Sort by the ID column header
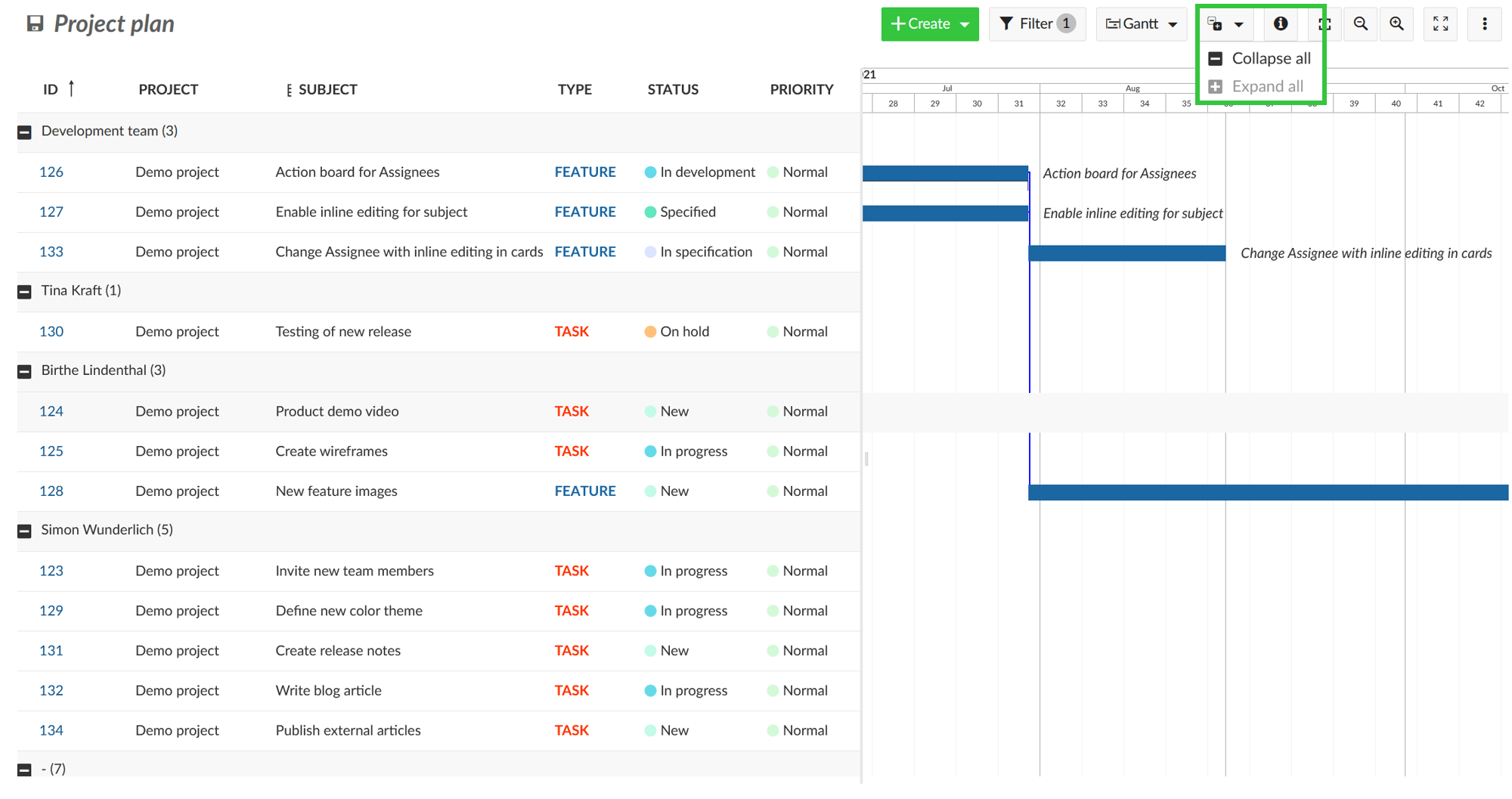1512x799 pixels. pyautogui.click(x=51, y=89)
